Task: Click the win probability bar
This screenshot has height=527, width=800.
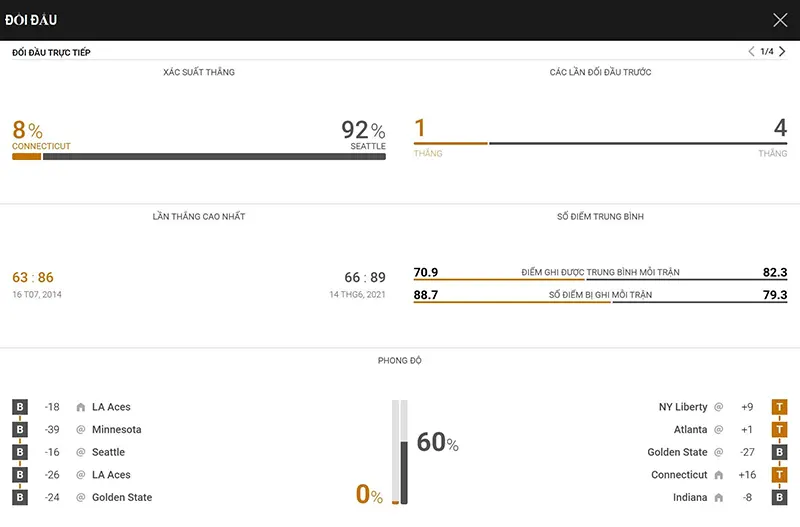Action: (199, 157)
